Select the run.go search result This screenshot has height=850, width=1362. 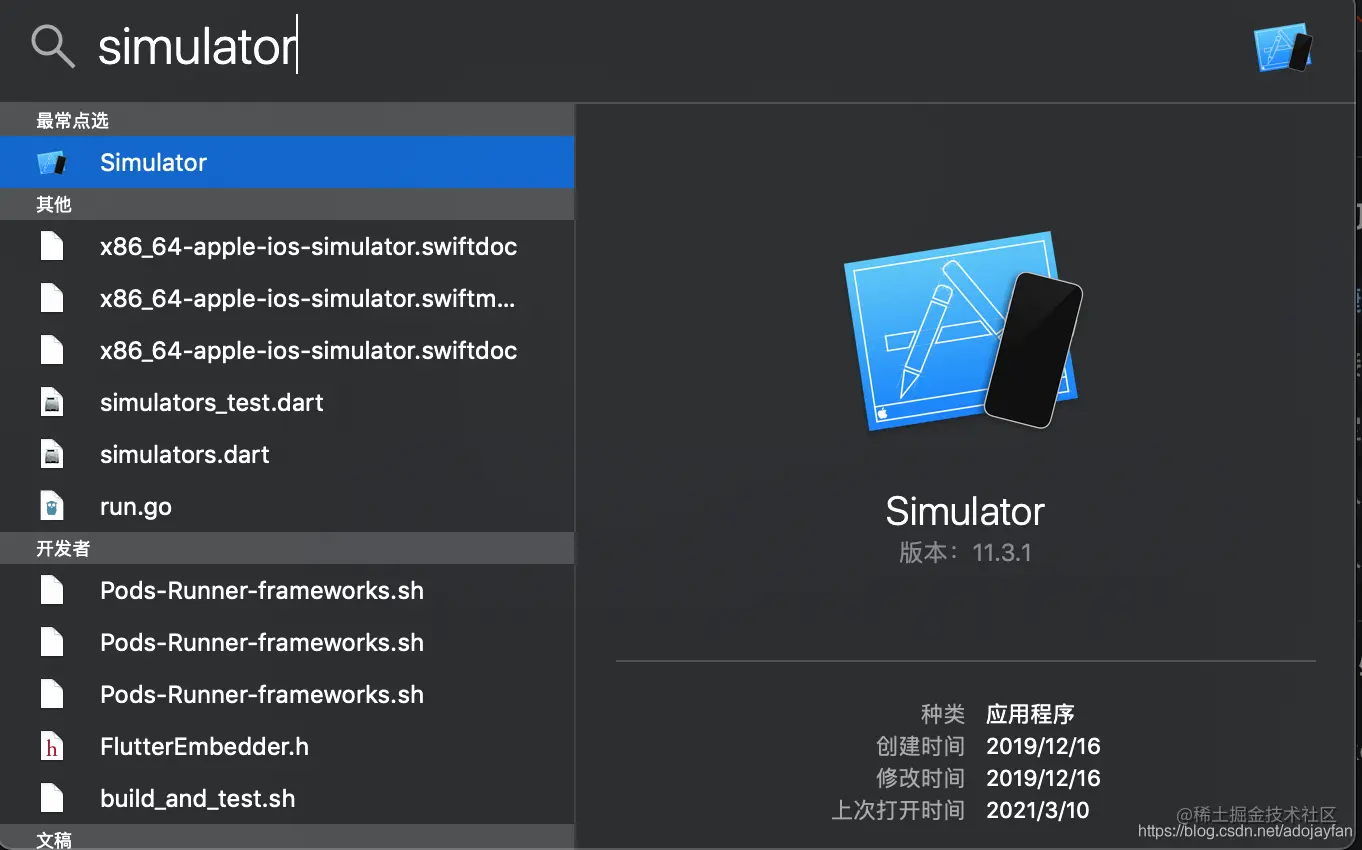(287, 506)
